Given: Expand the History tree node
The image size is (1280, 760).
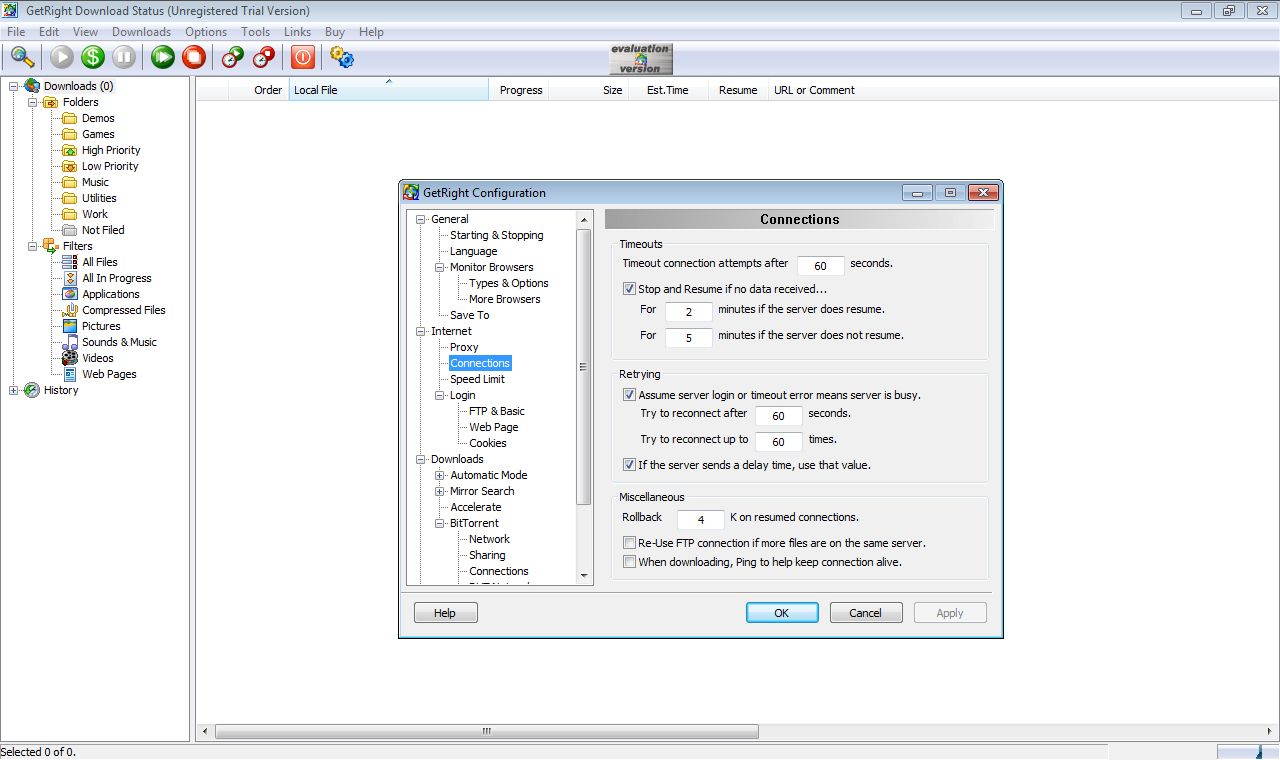Looking at the screenshot, I should (14, 390).
